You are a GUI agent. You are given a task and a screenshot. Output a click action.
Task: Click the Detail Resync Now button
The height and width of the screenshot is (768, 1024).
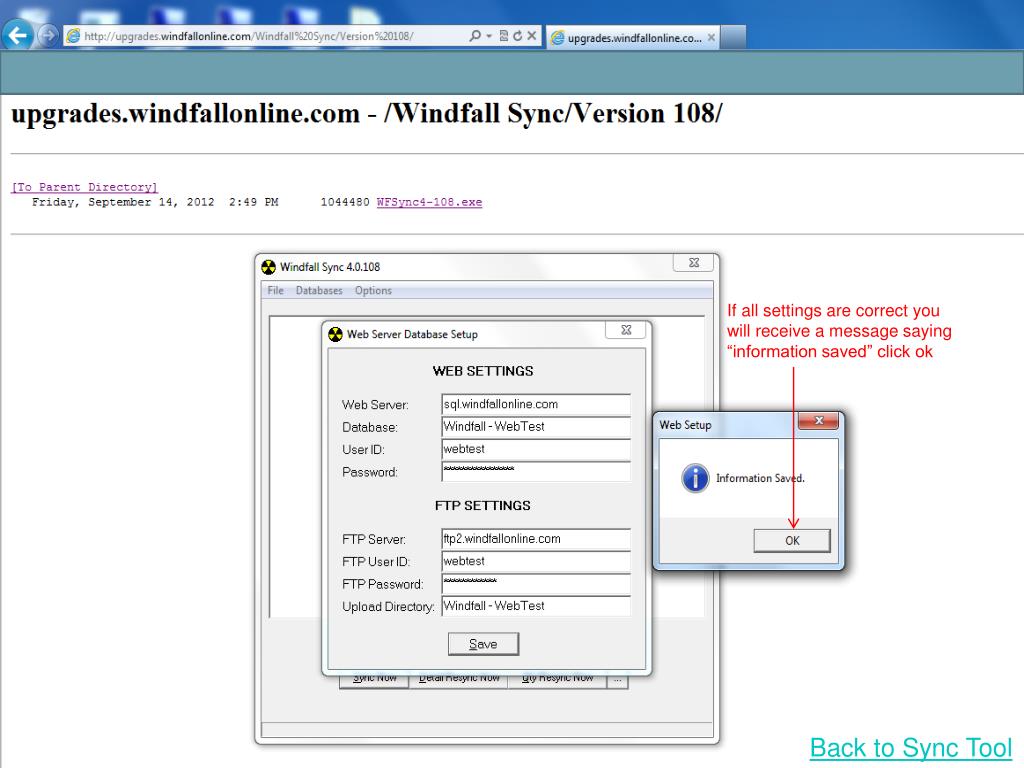459,680
